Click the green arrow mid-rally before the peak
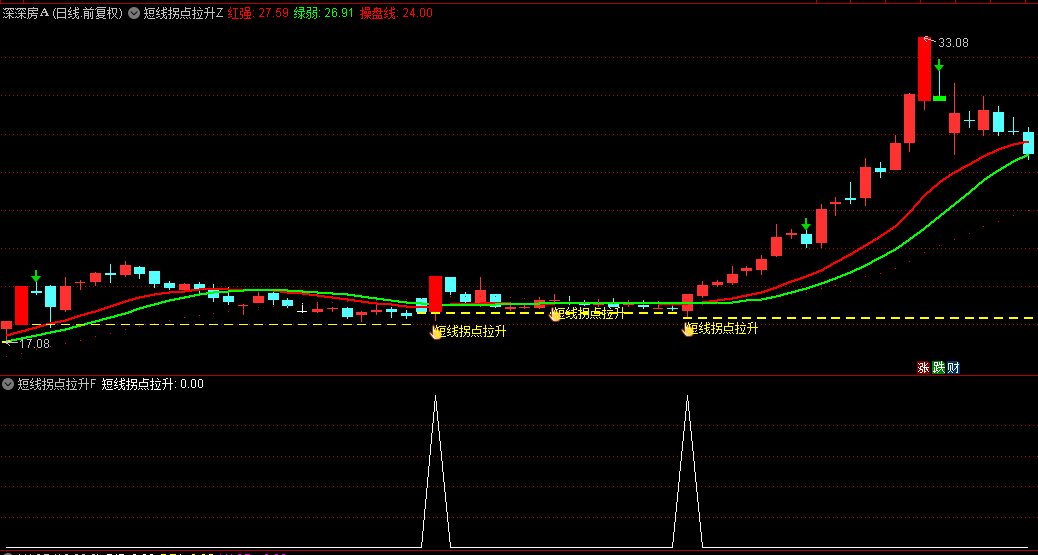Viewport: 1038px width, 555px height. pos(806,225)
